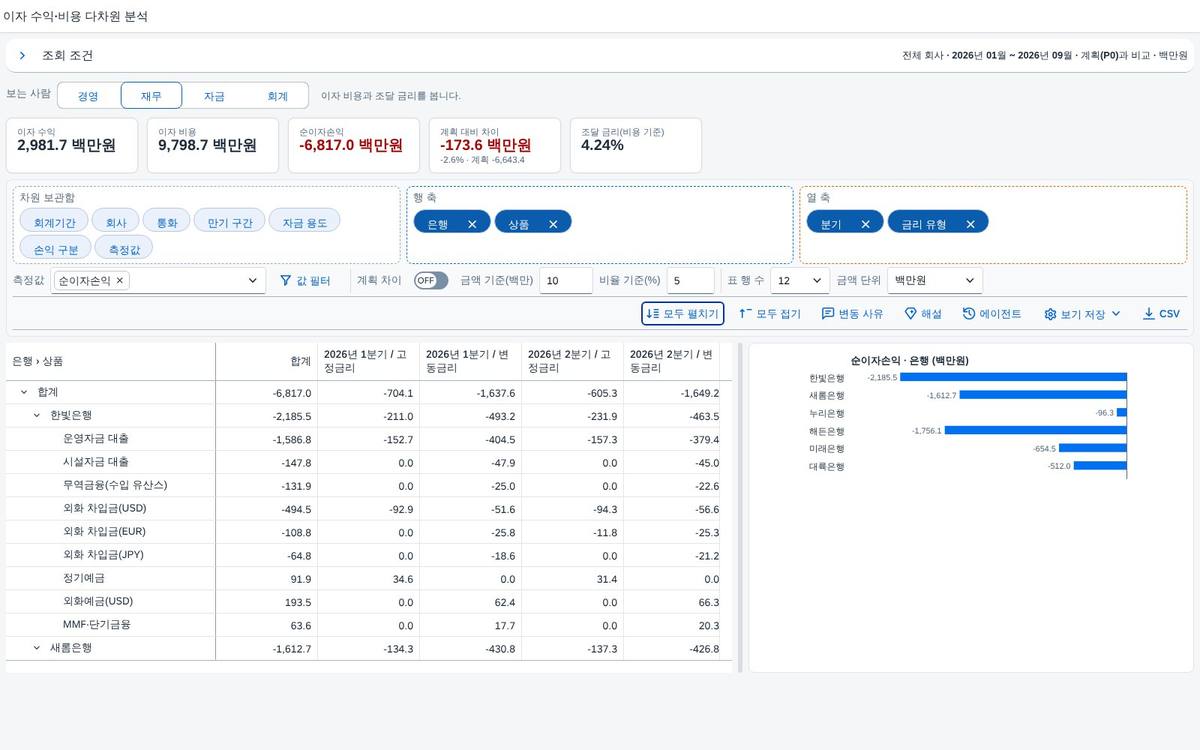Click the 손익 구분 dimension chip
This screenshot has height=750, width=1200.
(x=56, y=249)
